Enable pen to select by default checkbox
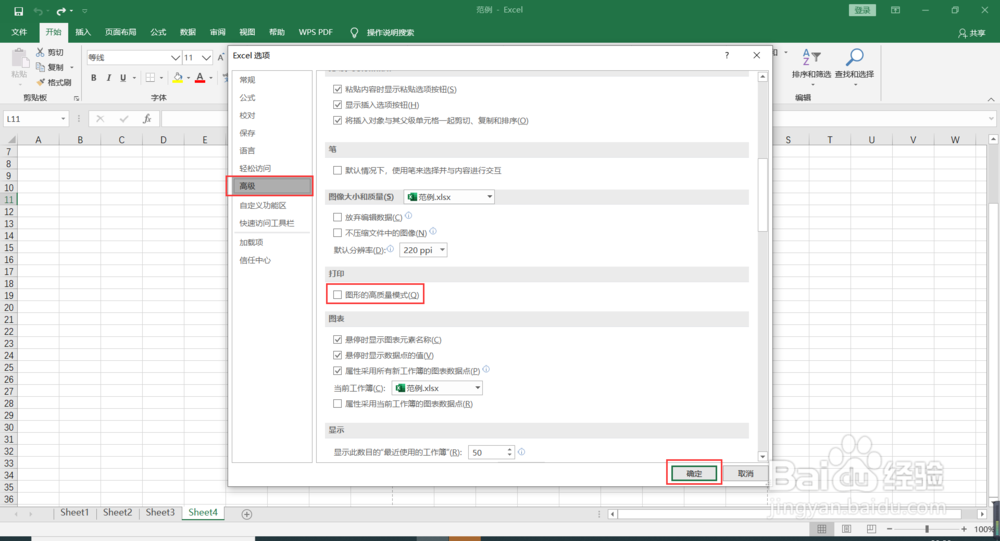The height and width of the screenshot is (541, 1000). click(x=337, y=170)
